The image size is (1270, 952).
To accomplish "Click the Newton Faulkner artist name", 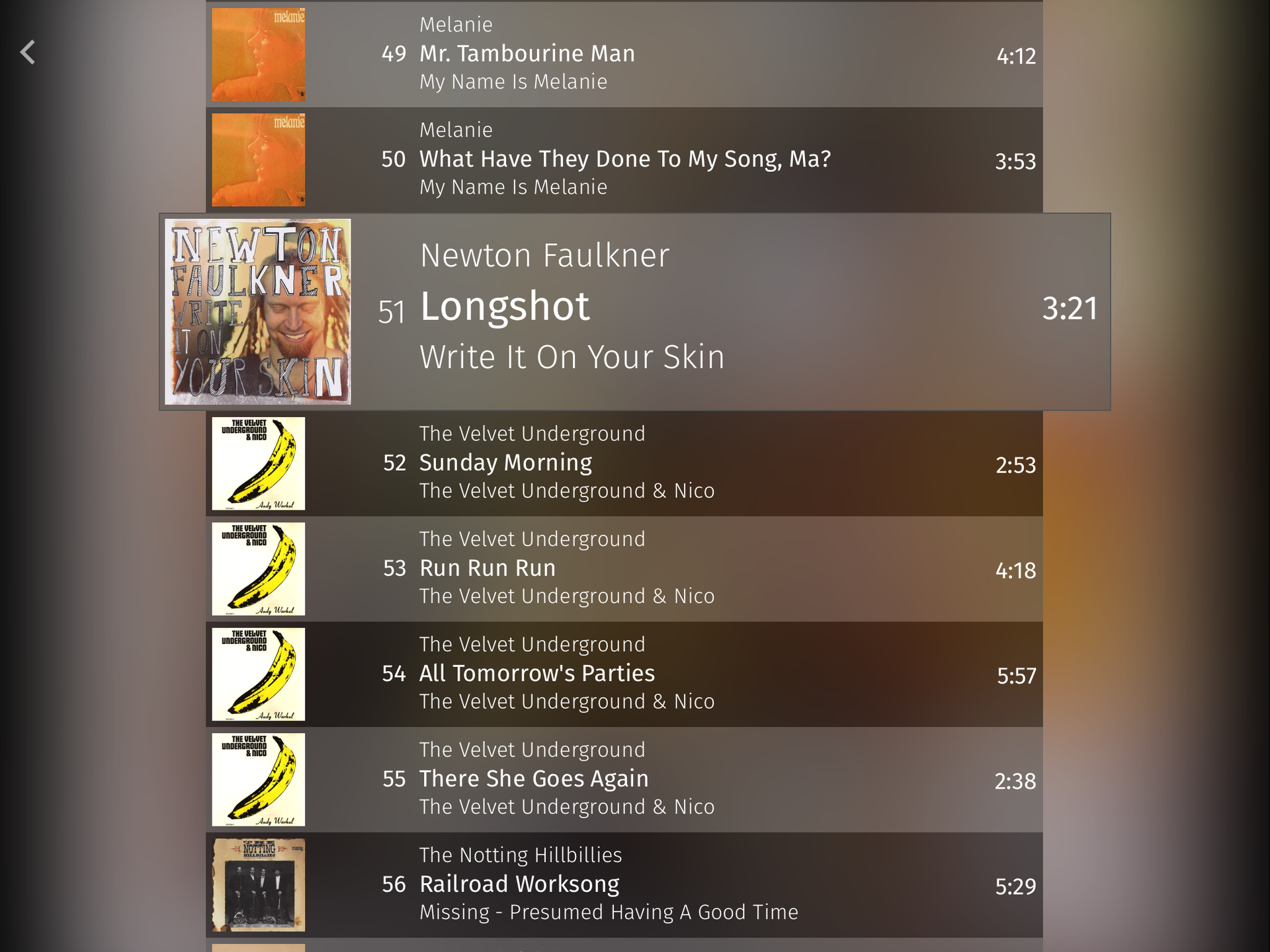I will [x=545, y=255].
